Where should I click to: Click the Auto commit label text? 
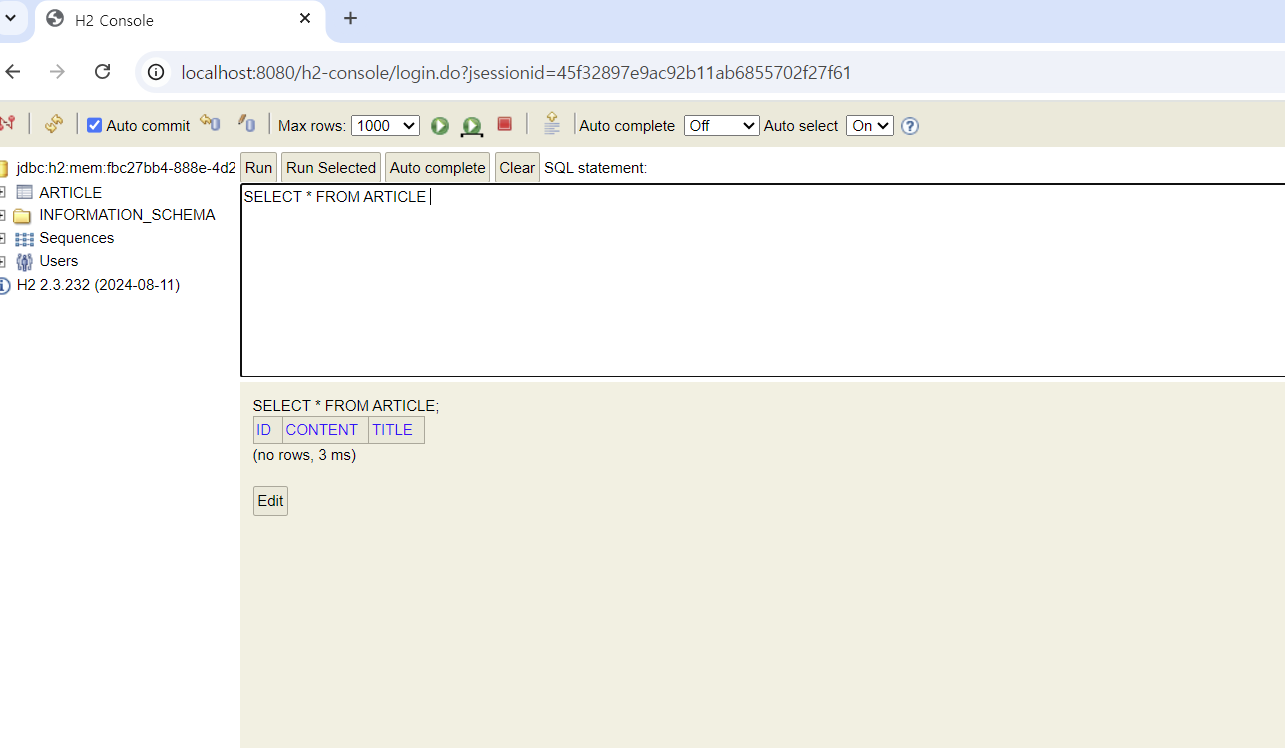148,126
